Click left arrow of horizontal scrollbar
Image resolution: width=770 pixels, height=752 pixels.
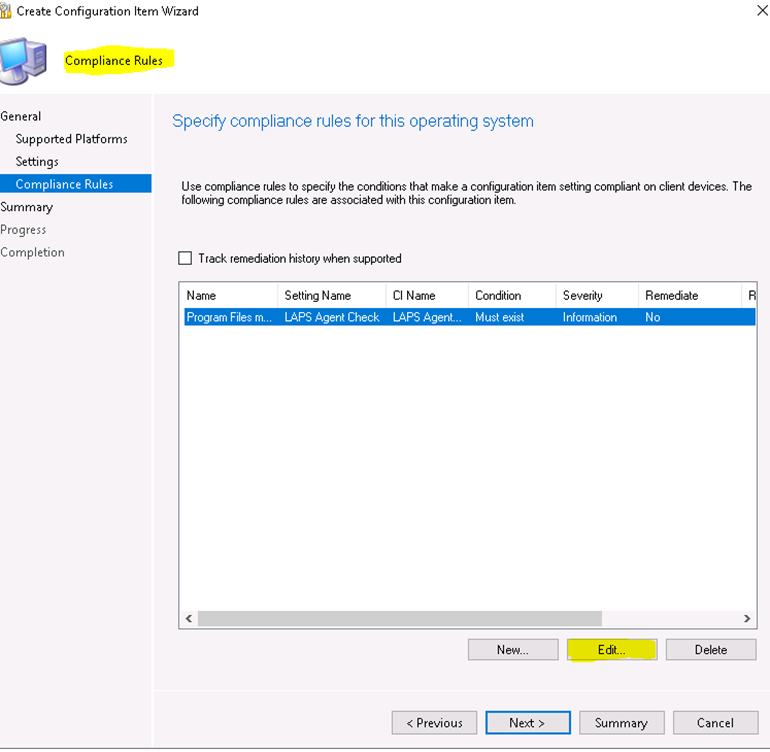tap(189, 619)
